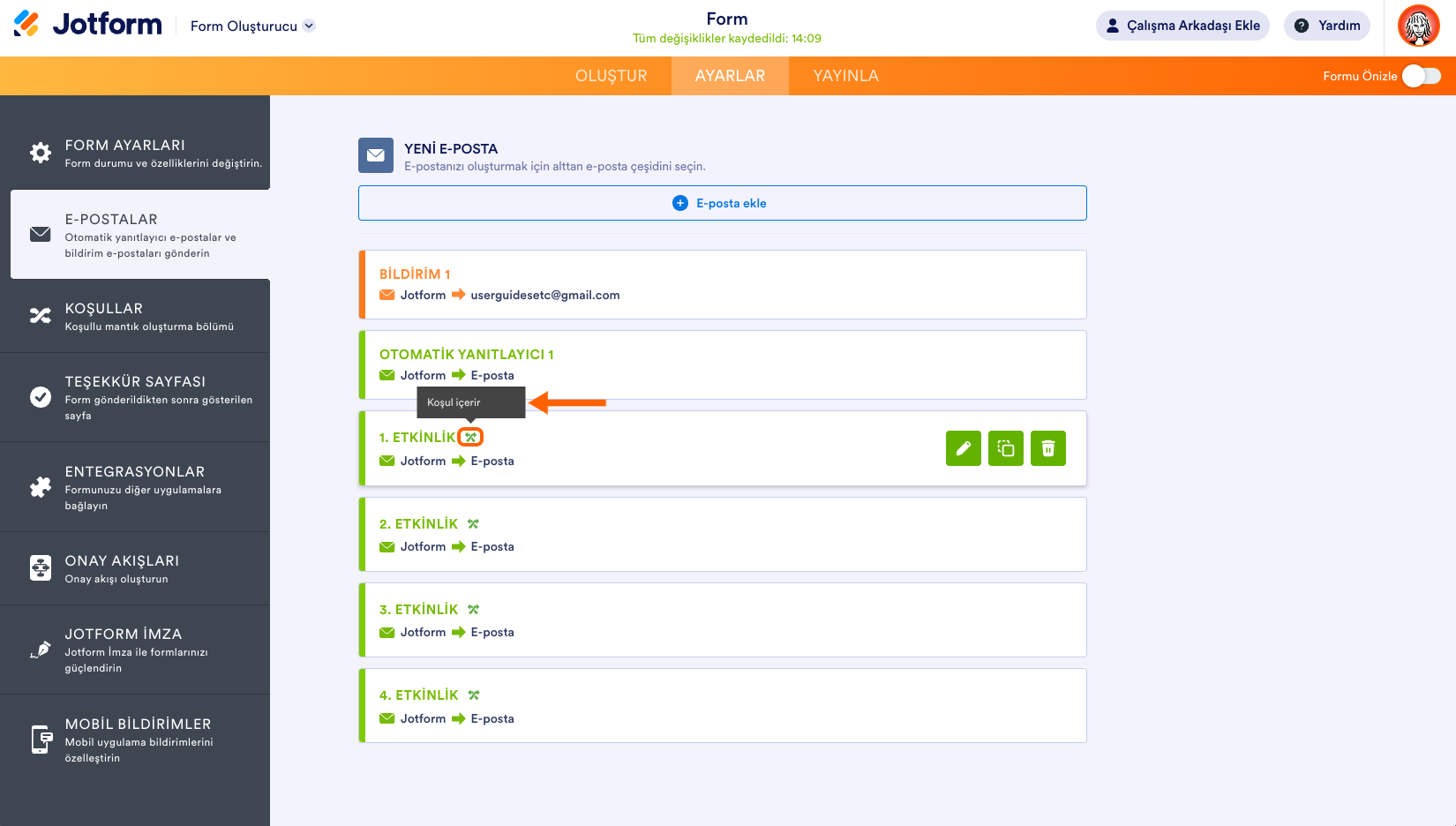This screenshot has height=826, width=1456.
Task: Click the Çalışma Arkadaşı Ekle button
Action: (x=1182, y=26)
